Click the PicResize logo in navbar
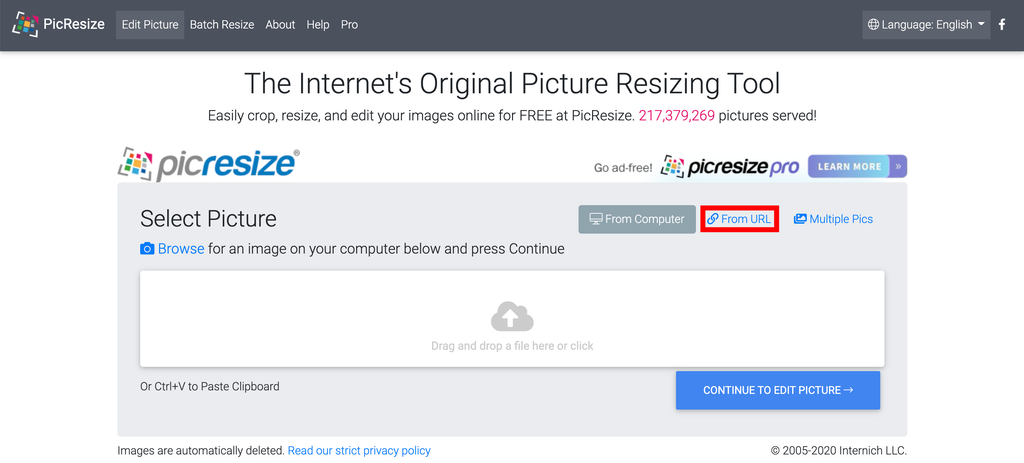1024x463 pixels. [x=59, y=24]
